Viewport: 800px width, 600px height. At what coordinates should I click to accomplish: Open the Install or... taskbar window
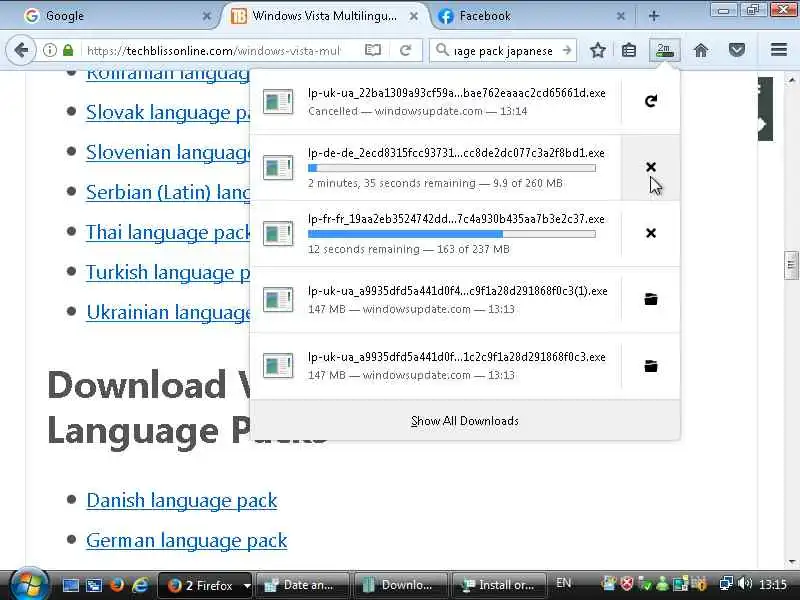499,585
